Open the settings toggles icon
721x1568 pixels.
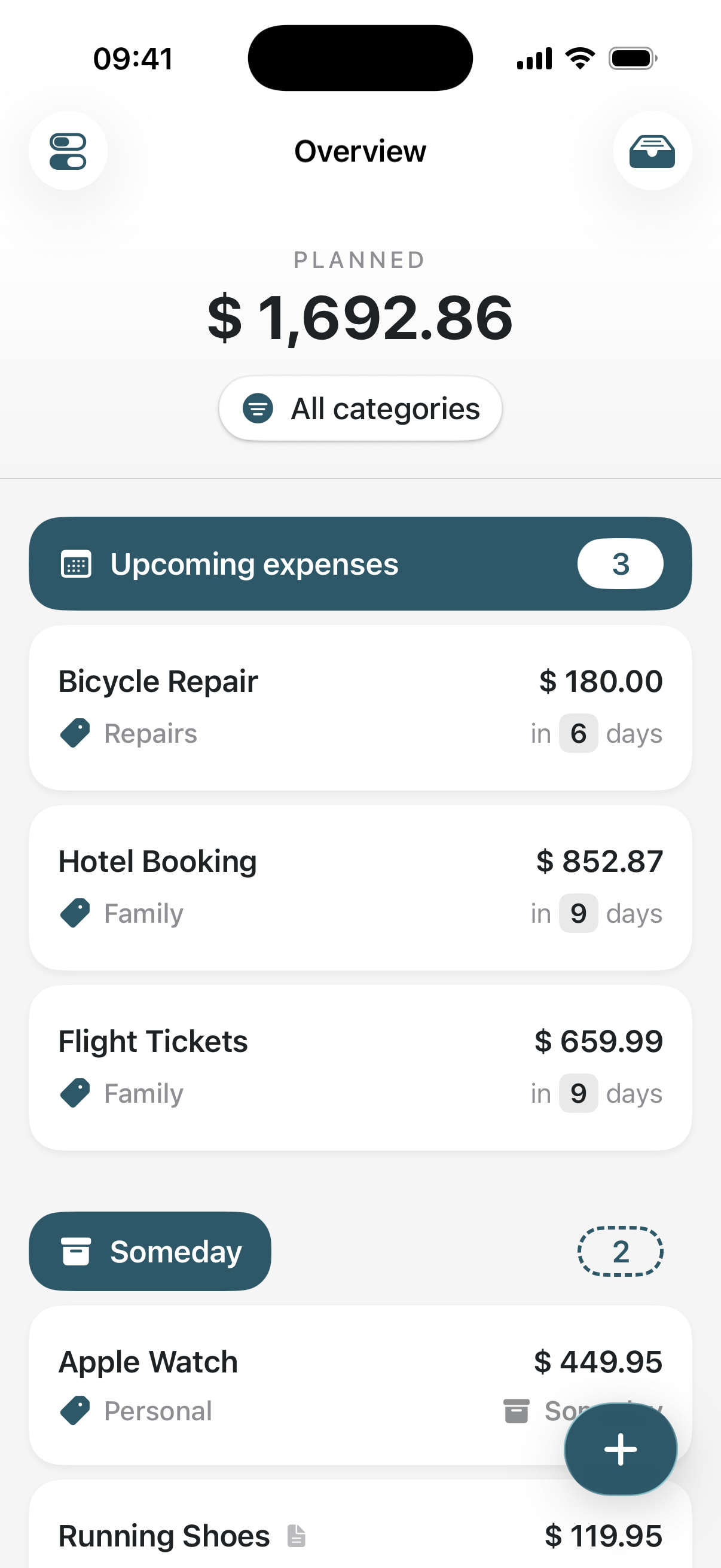68,151
